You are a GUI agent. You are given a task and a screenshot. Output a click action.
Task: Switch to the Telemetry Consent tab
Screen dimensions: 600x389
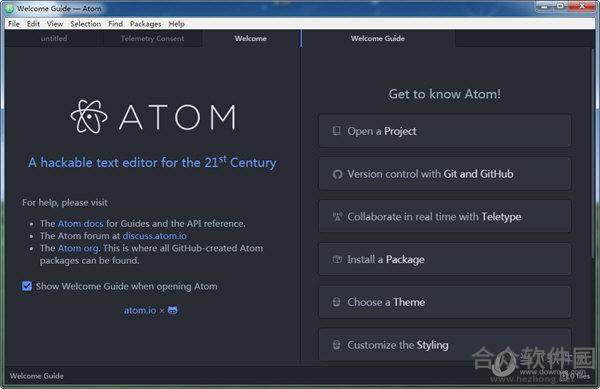click(x=152, y=38)
